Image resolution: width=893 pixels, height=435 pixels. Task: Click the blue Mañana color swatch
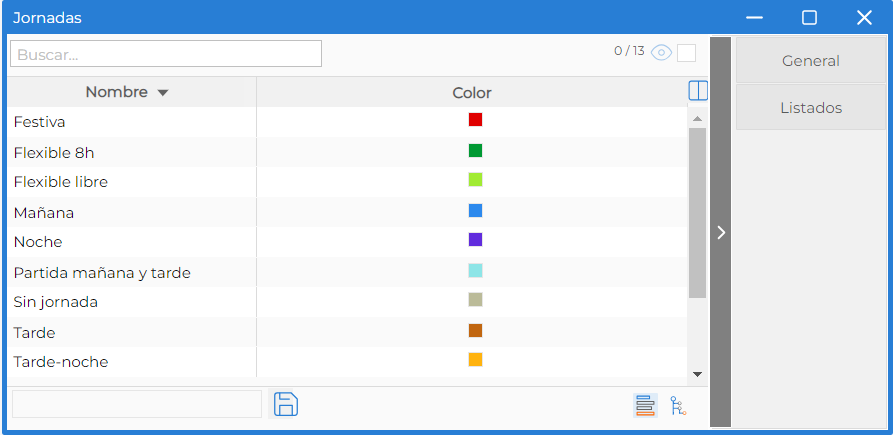pos(476,211)
